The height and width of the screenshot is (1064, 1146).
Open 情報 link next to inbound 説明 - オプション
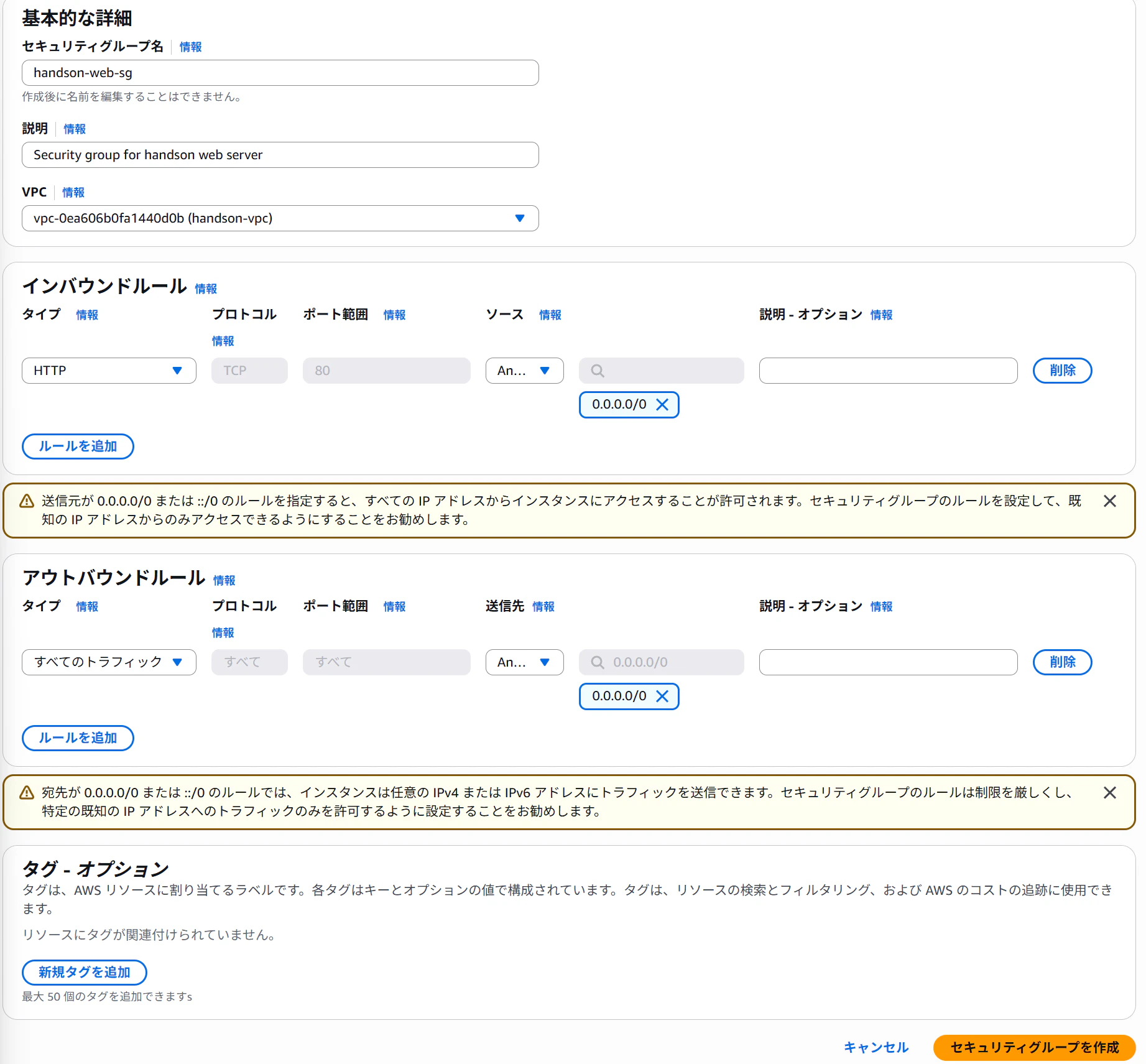coord(881,315)
